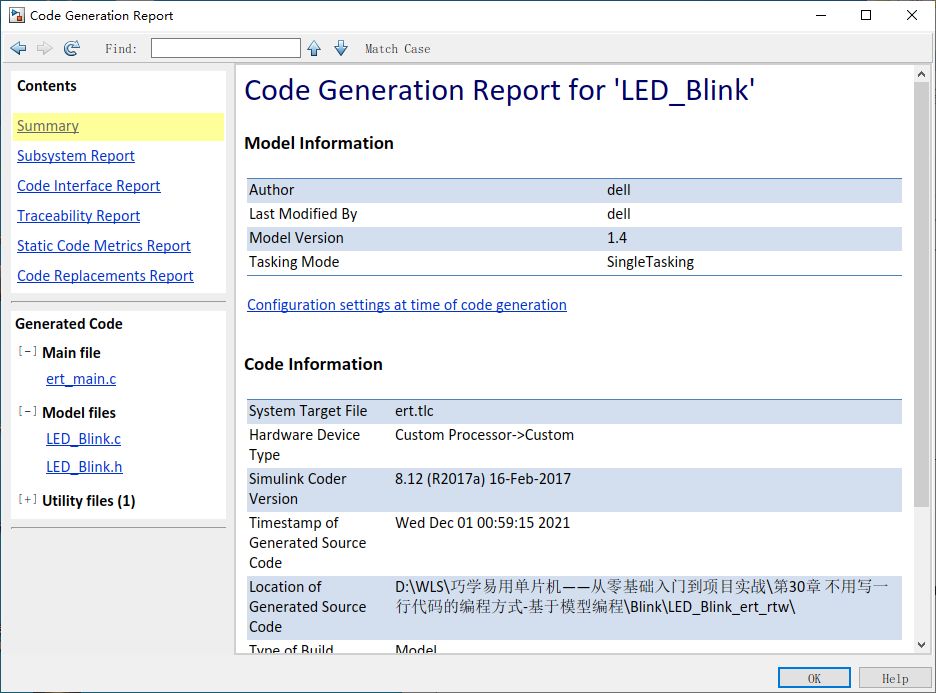Click the '8.12 (R2017a) 16-Feb-2017' version text
This screenshot has width=936, height=693.
482,479
